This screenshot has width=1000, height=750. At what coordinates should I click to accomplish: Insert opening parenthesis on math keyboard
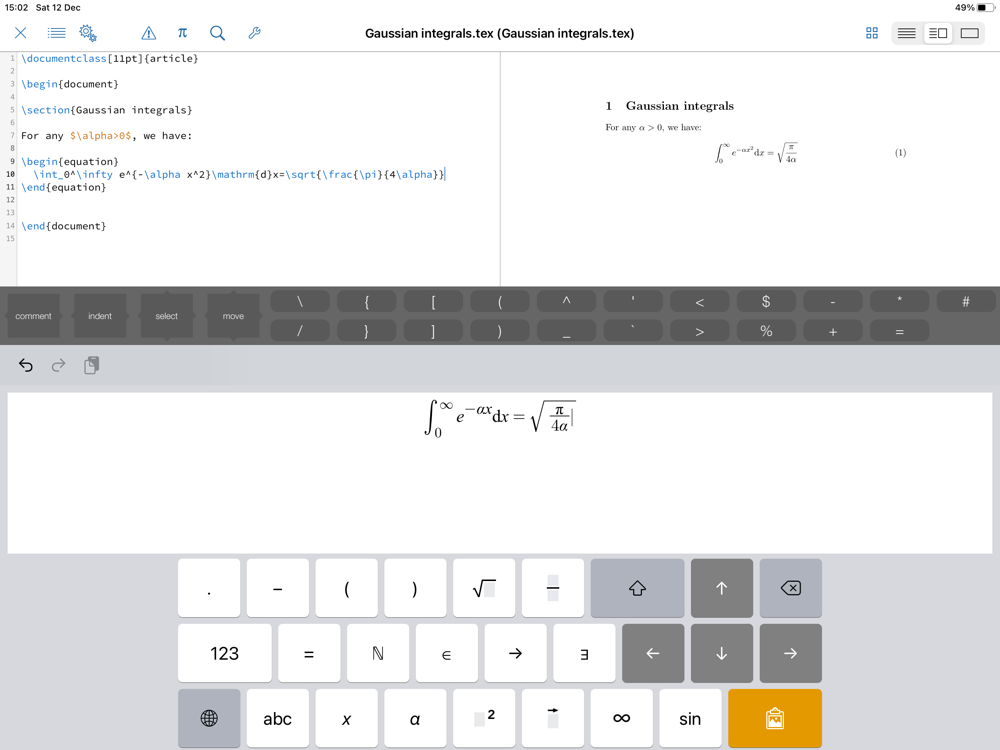tap(346, 588)
